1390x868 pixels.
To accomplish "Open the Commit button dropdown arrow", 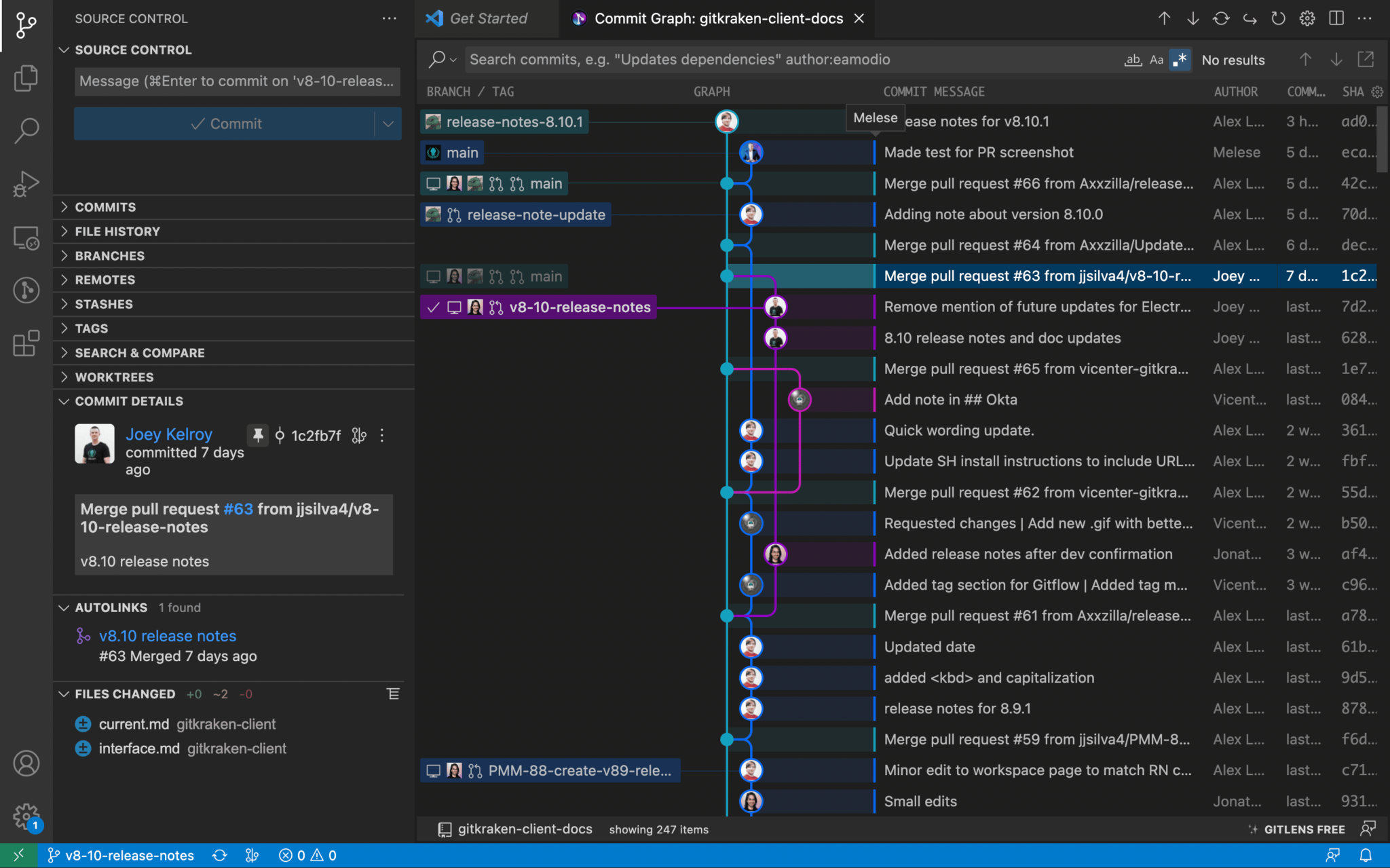I will pos(388,124).
